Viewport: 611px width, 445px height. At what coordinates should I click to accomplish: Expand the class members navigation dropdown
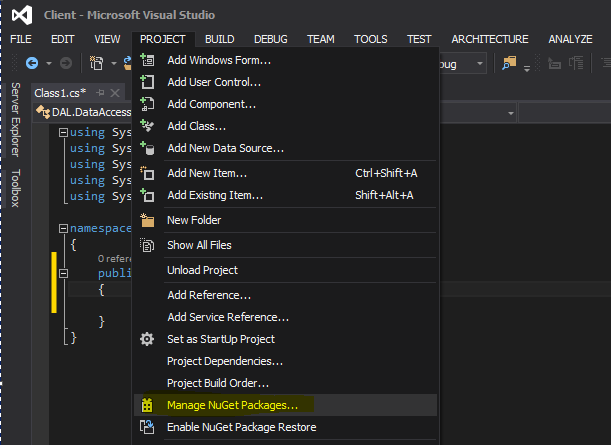[510, 113]
